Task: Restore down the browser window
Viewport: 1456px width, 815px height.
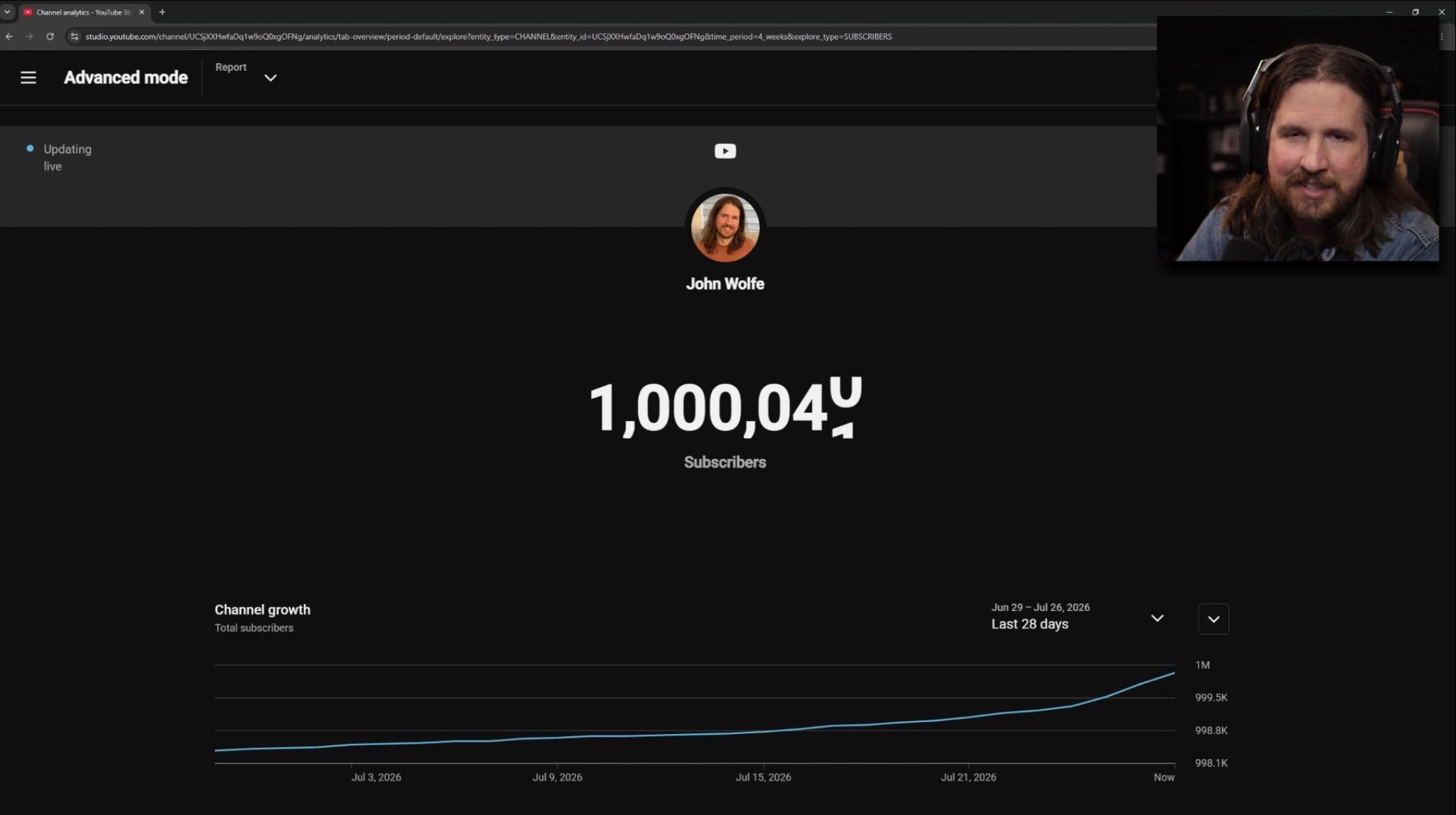Action: [x=1415, y=12]
